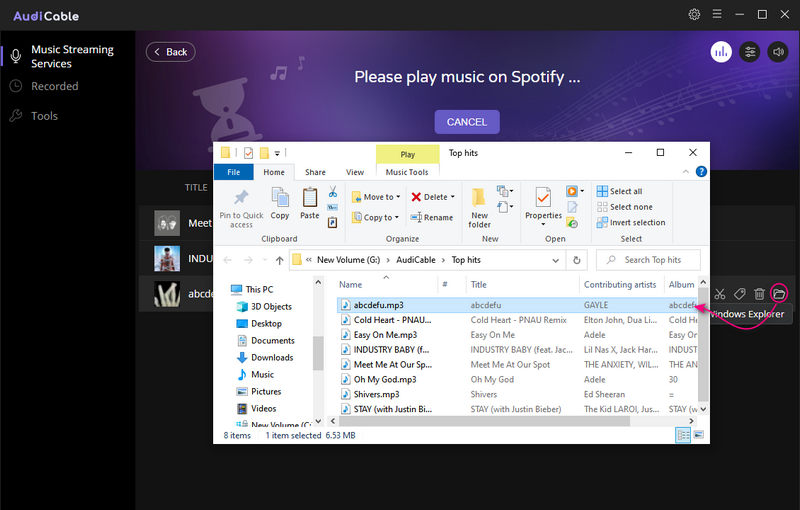Click Paste shortcut icon in Clipboard group

click(333, 222)
